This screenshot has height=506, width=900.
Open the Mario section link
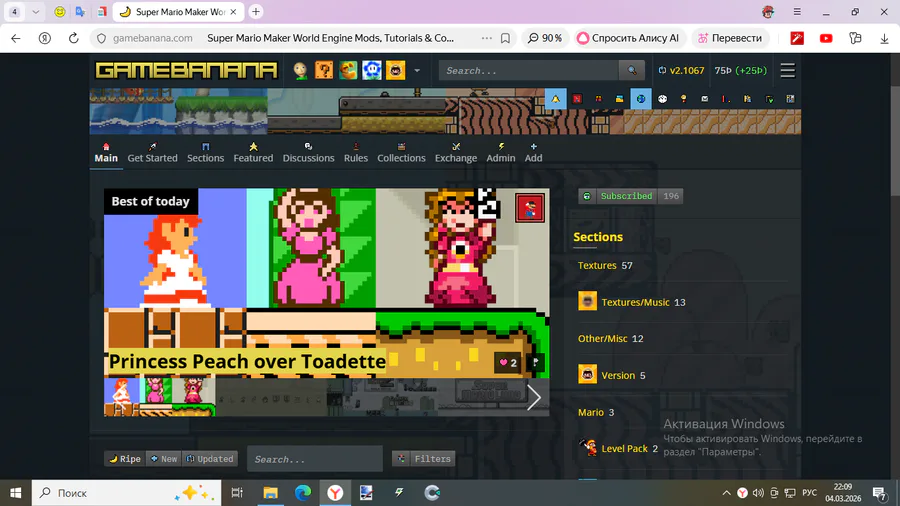point(591,412)
